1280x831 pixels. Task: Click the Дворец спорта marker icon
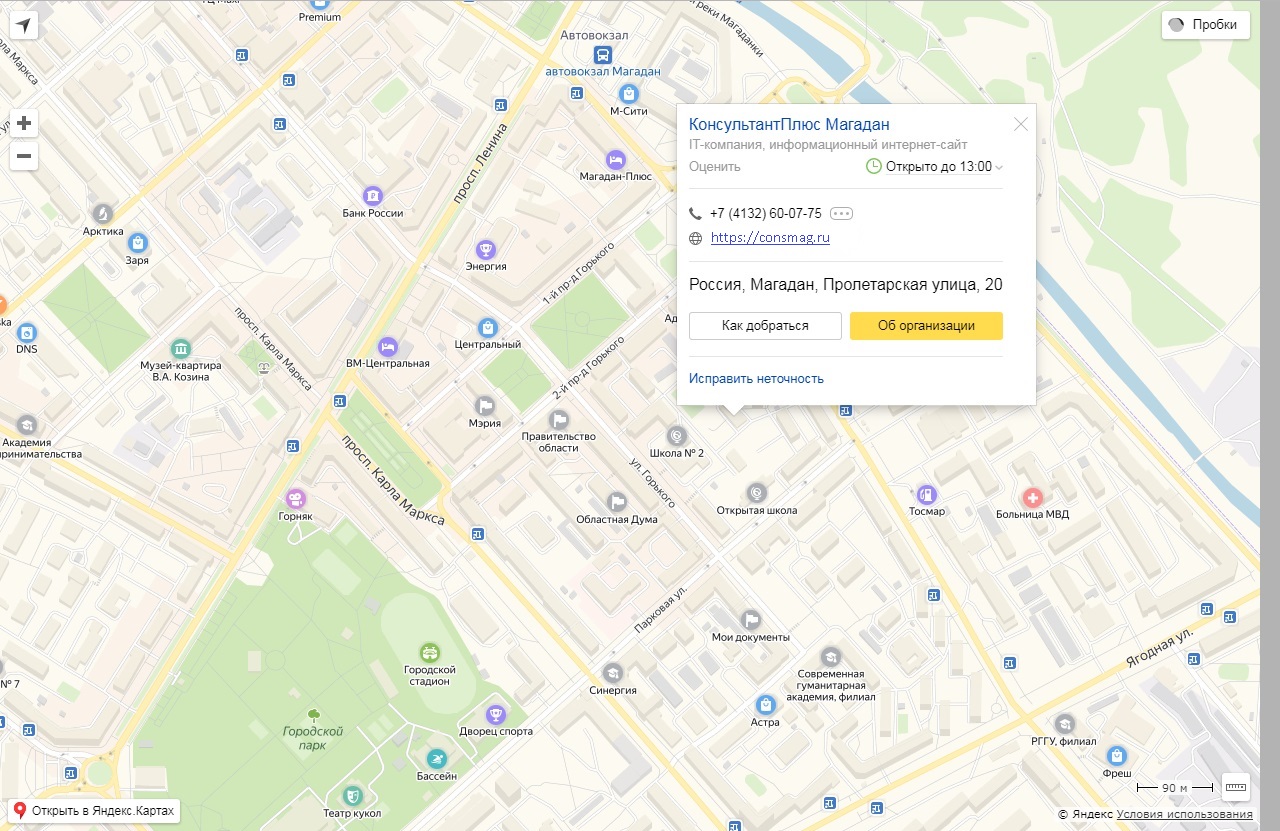pos(494,714)
